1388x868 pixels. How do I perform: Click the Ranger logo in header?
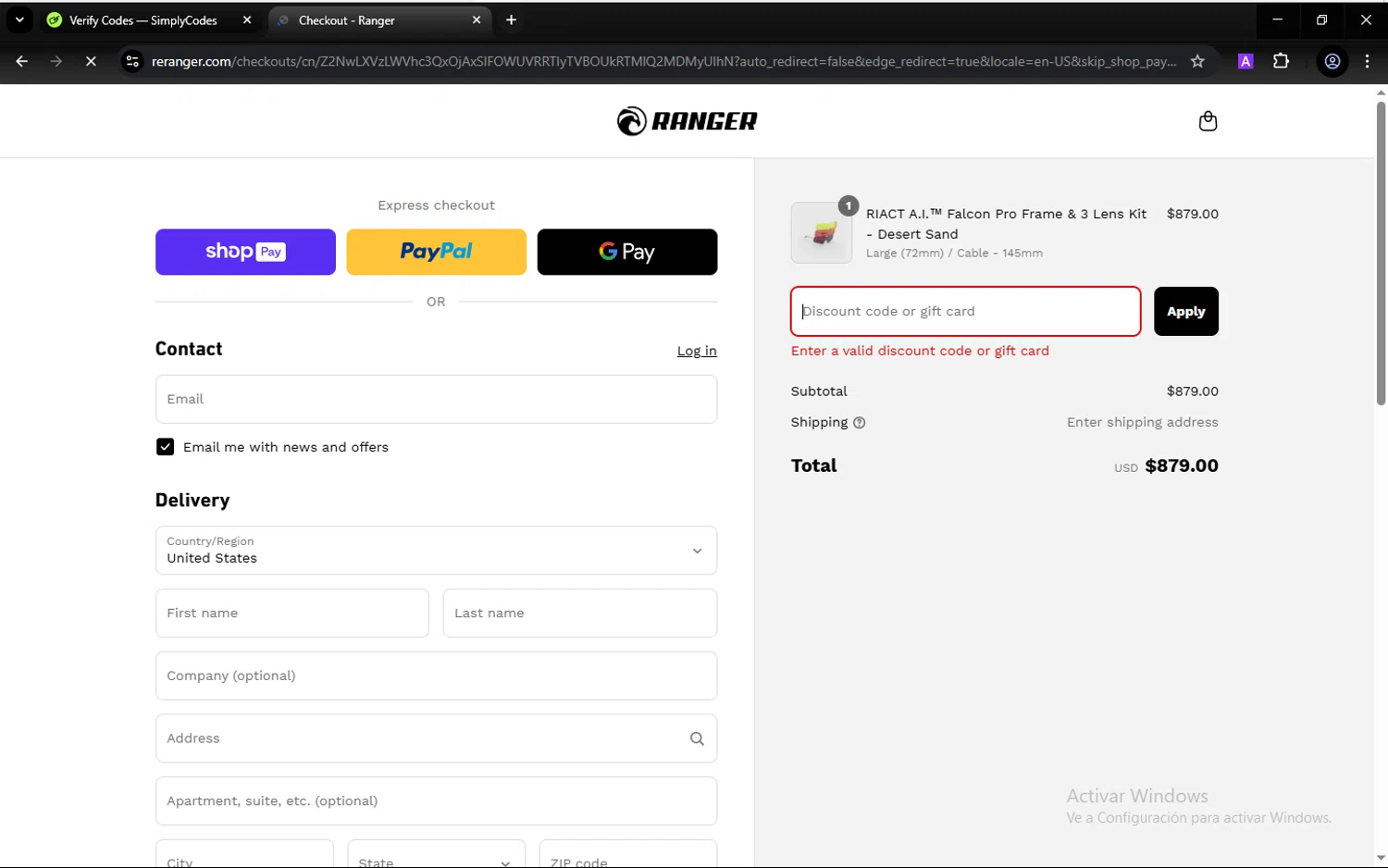point(687,121)
